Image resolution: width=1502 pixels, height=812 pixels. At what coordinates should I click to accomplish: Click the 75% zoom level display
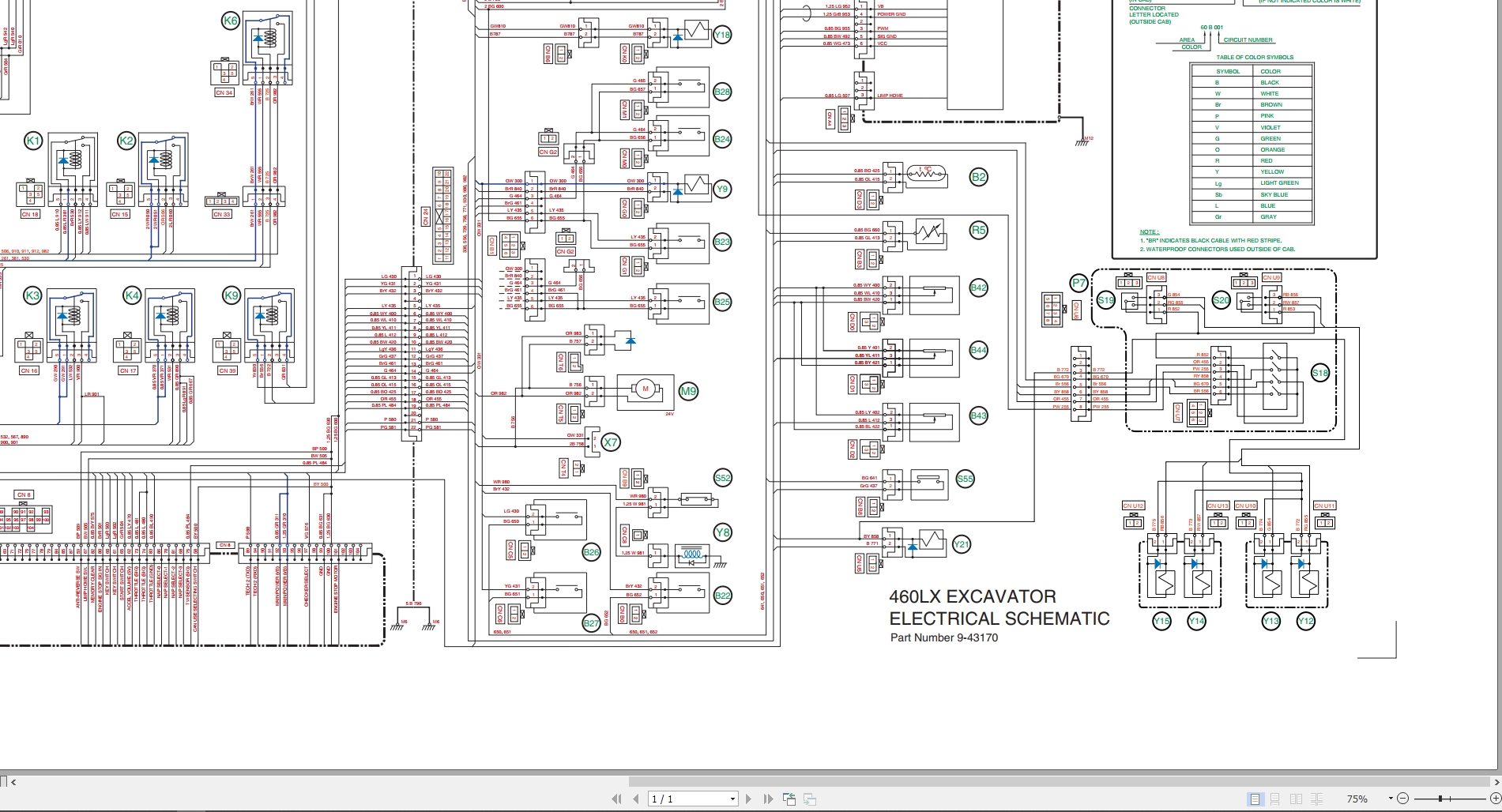pyautogui.click(x=1359, y=799)
